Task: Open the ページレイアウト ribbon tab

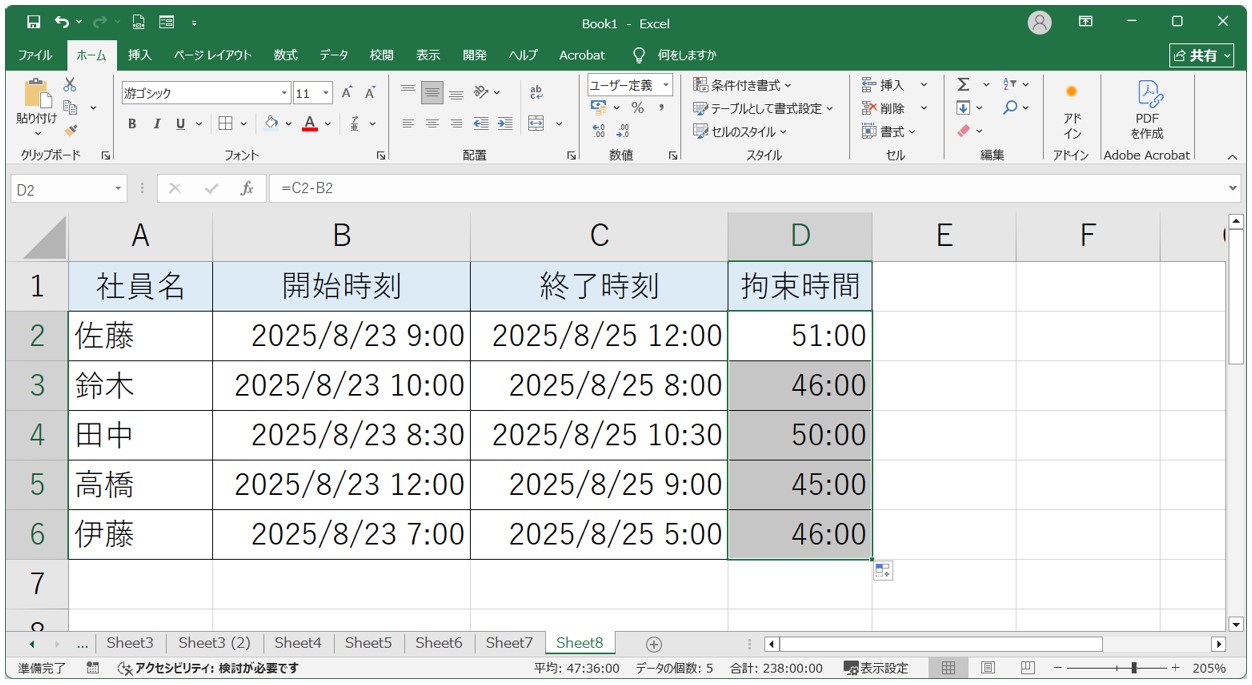Action: coord(213,55)
